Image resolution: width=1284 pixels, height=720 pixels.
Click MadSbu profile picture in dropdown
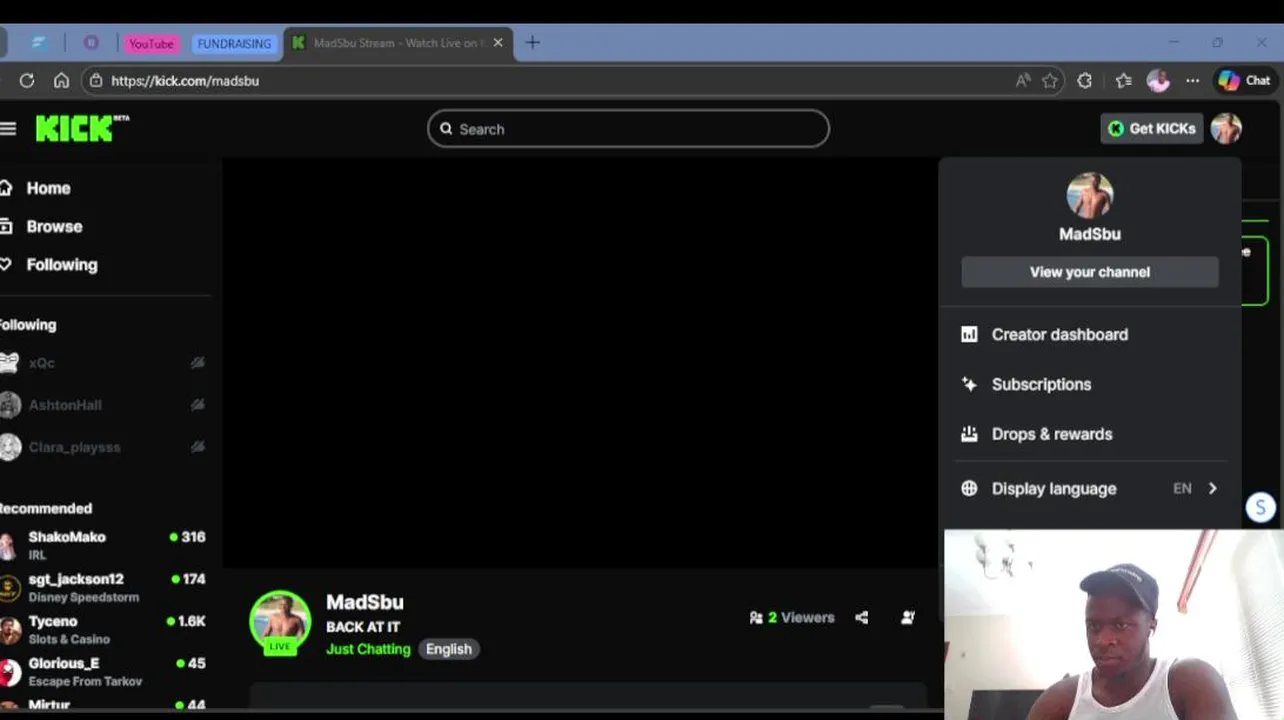(x=1090, y=195)
